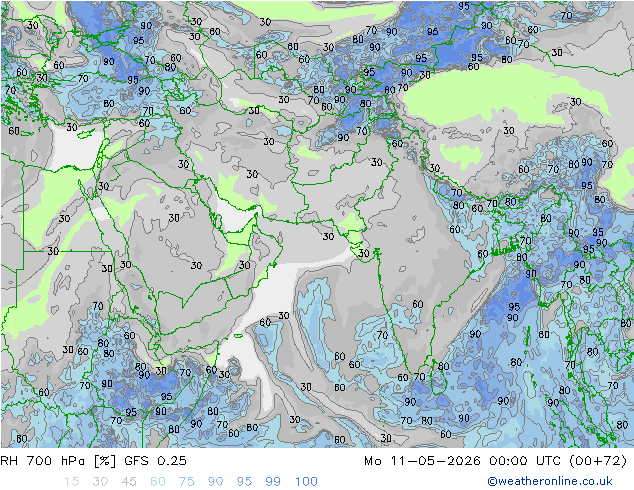Screen dimensions: 634x490
Task: Click the "[%]" unit label
Action: (105, 460)
